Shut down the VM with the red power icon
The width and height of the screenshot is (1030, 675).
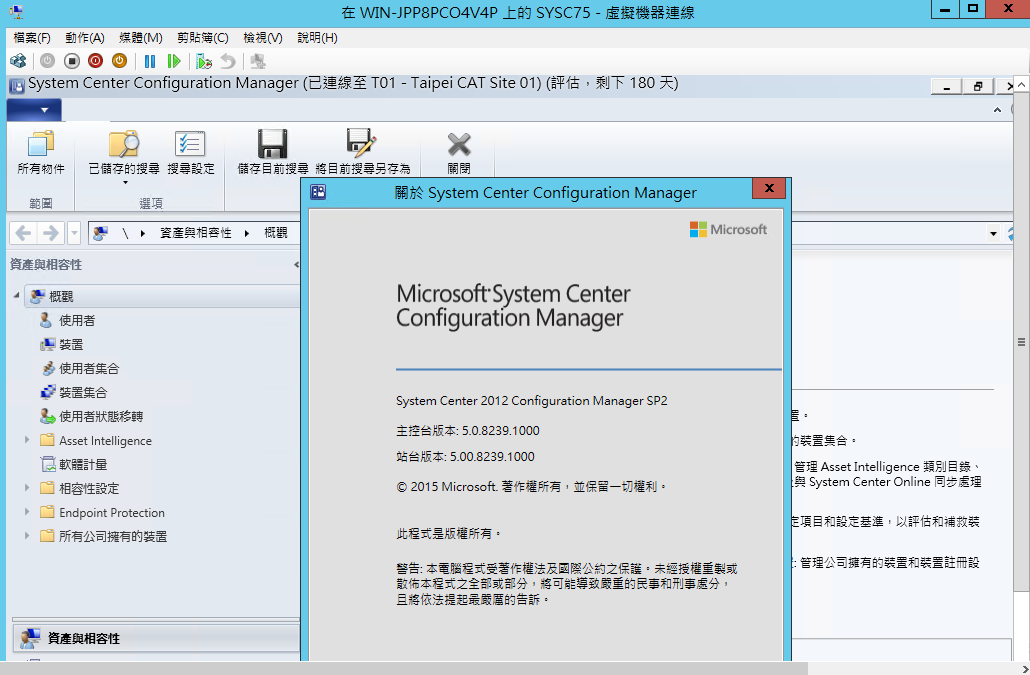click(96, 61)
